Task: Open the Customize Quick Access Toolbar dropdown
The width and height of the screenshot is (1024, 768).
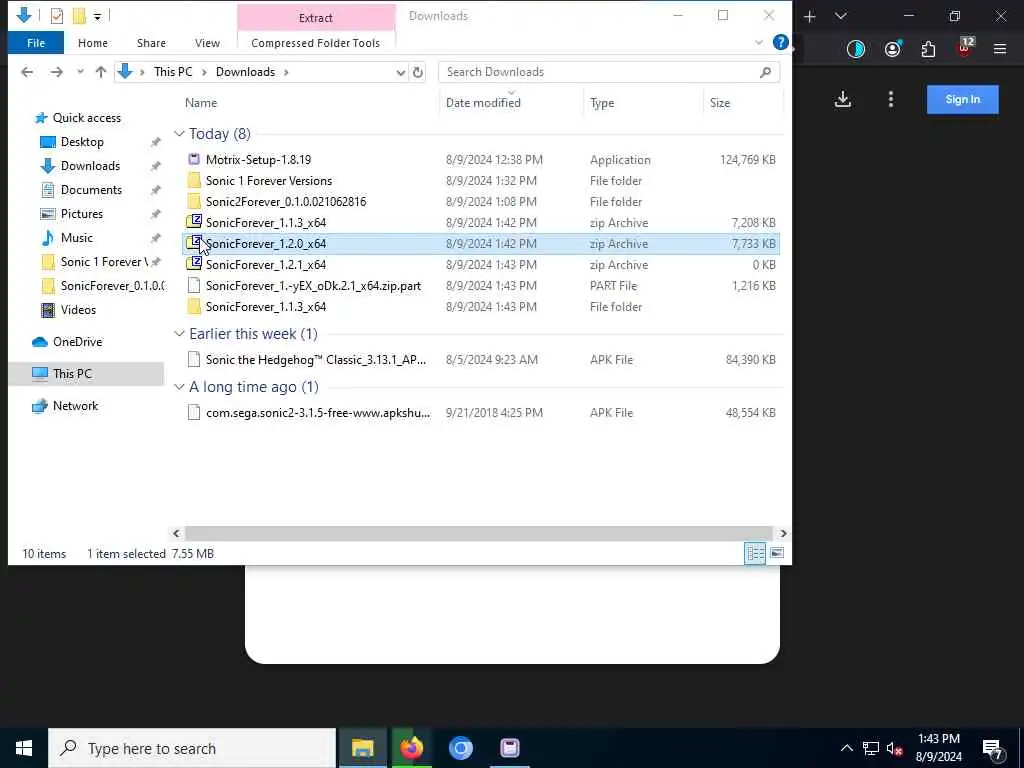Action: click(97, 16)
